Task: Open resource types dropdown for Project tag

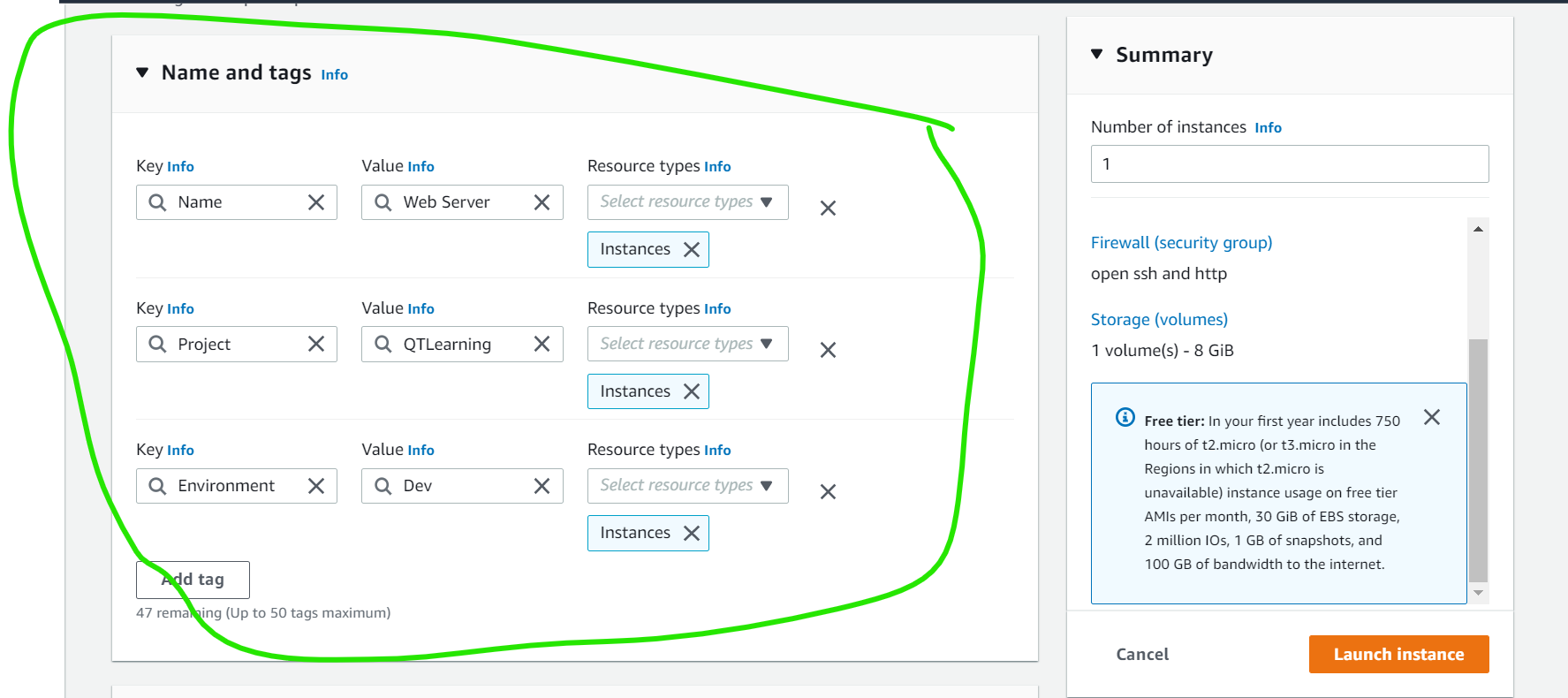Action: pyautogui.click(x=687, y=344)
